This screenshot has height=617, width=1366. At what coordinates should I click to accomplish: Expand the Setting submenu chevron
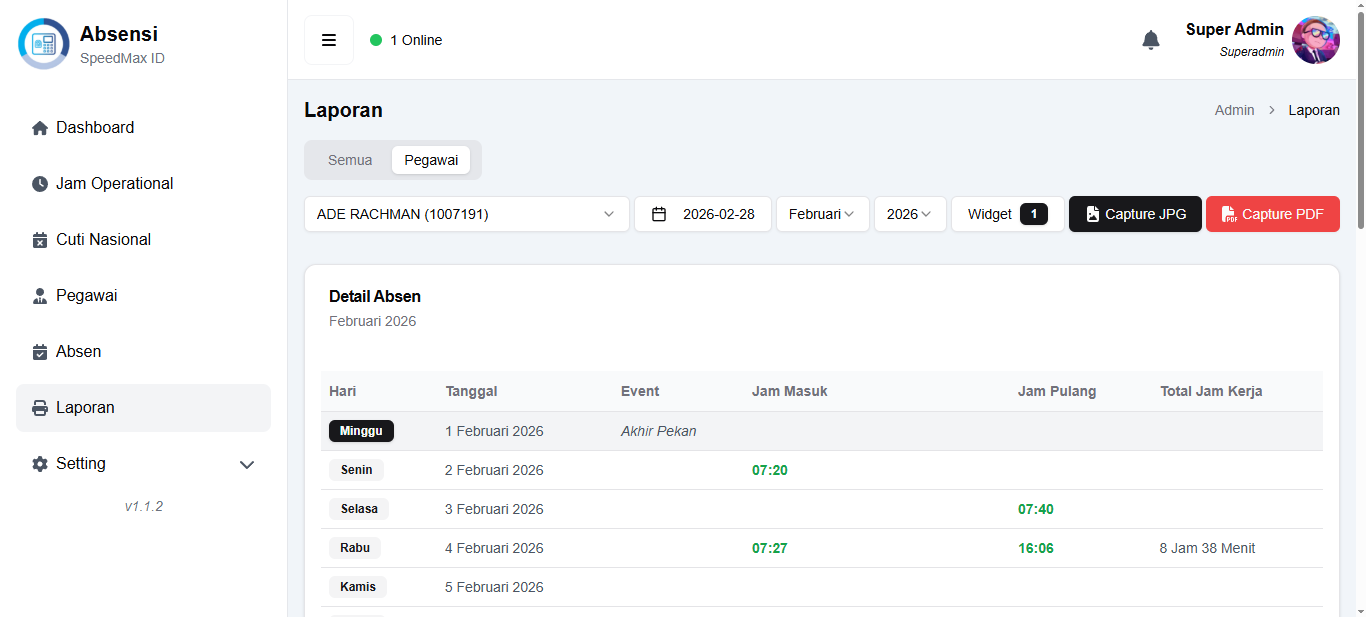(x=247, y=465)
